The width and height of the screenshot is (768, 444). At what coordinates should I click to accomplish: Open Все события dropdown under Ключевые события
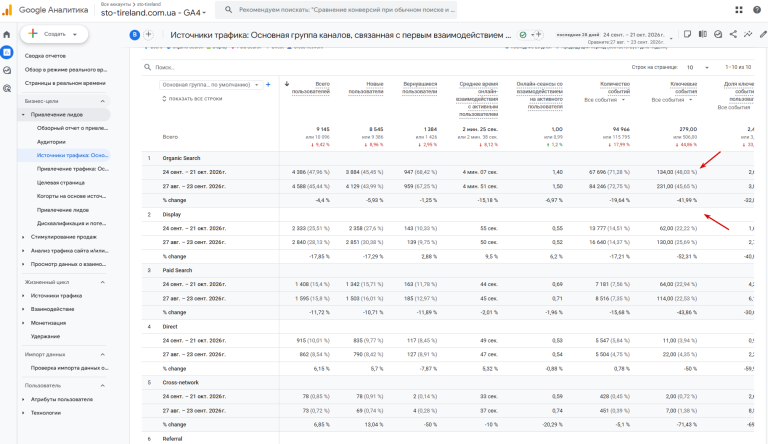point(672,100)
